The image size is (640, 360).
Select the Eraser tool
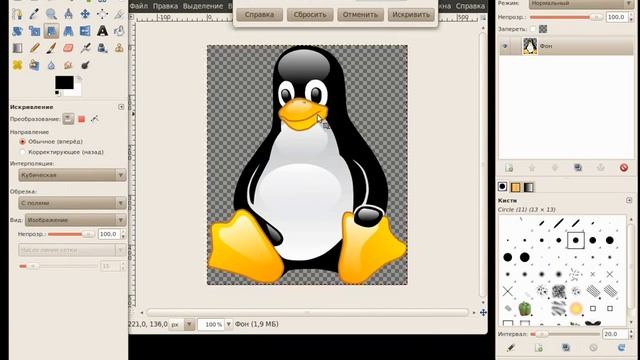[x=68, y=48]
